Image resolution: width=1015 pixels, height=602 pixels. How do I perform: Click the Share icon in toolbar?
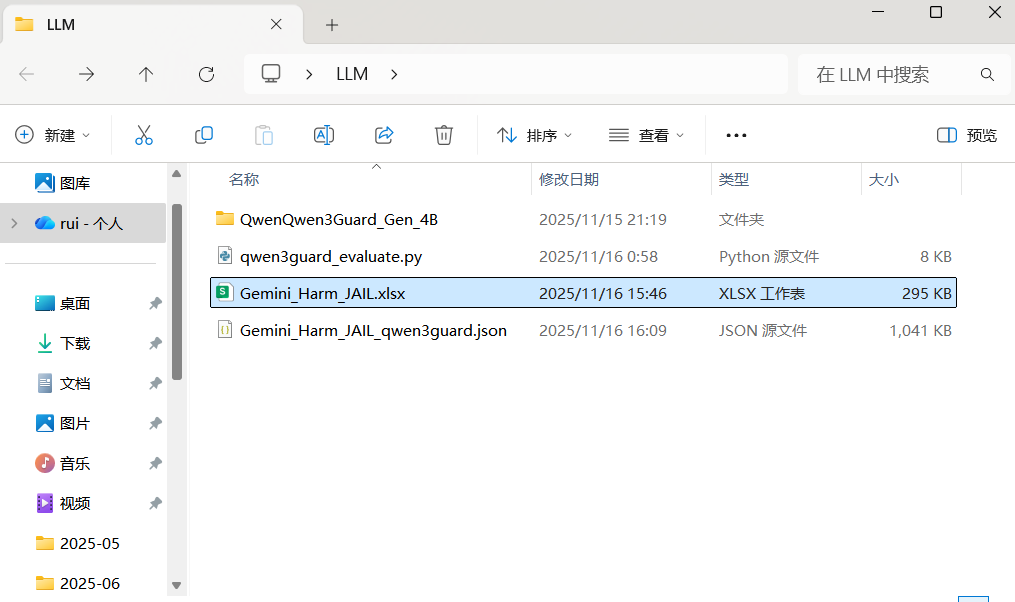(x=384, y=135)
